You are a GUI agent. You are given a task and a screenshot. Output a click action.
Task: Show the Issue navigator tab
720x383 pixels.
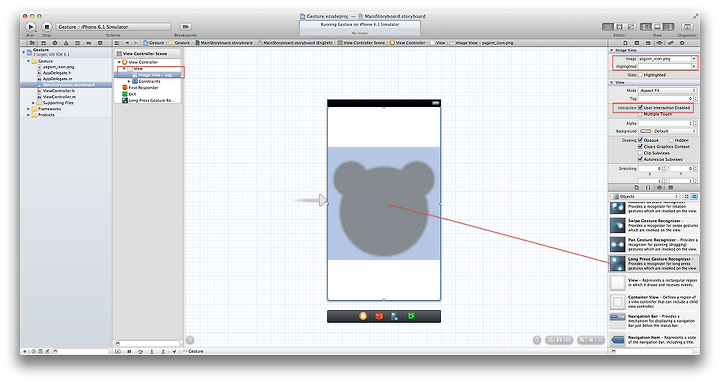pyautogui.click(x=66, y=43)
